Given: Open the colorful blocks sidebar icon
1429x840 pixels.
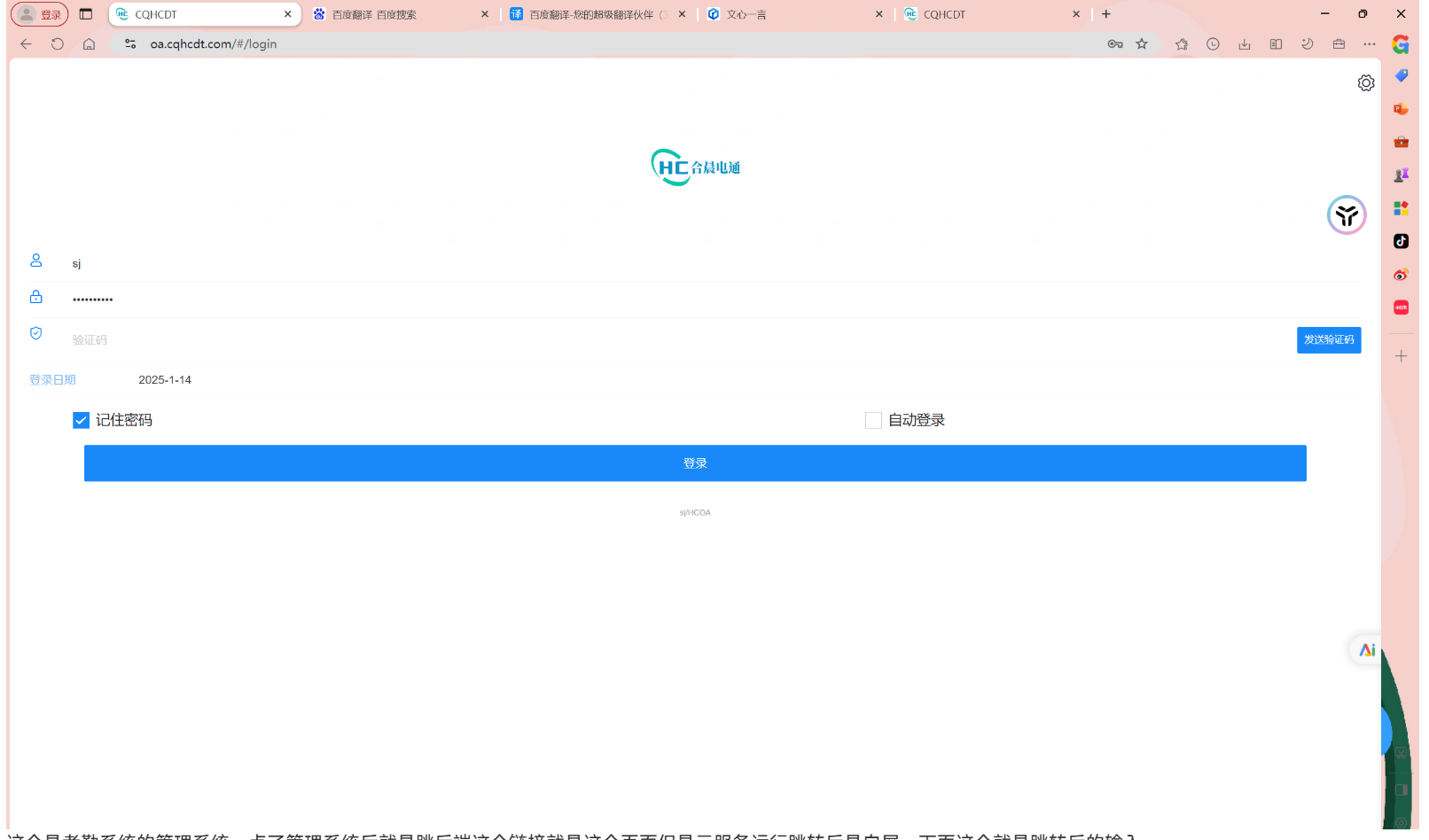Looking at the screenshot, I should point(1401,208).
